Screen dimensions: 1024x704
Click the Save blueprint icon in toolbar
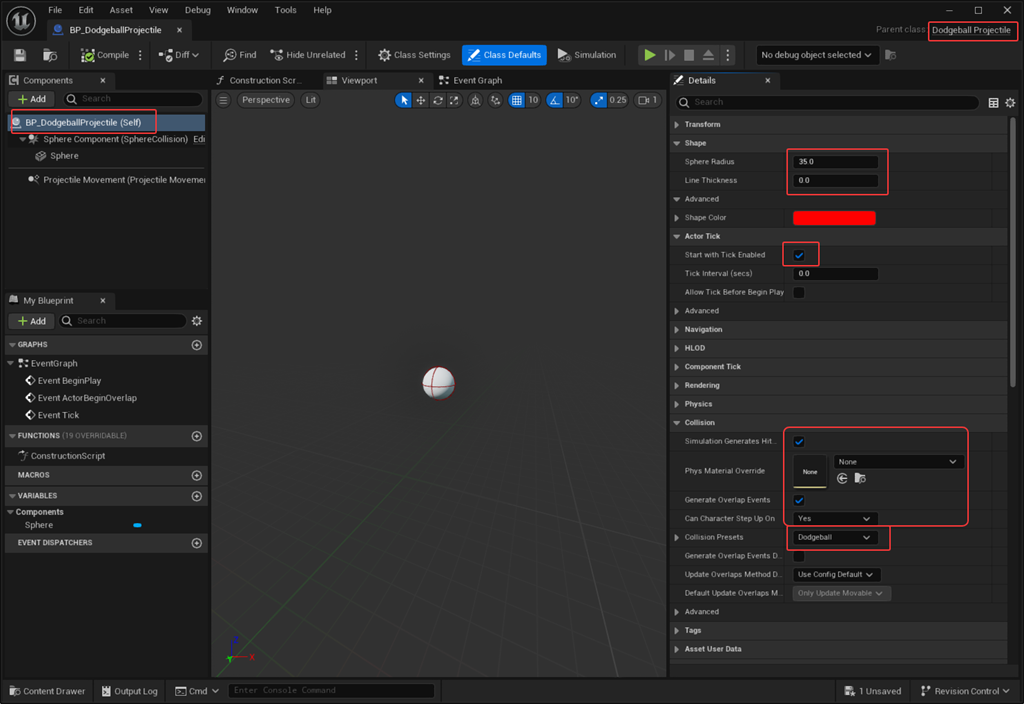[19, 55]
